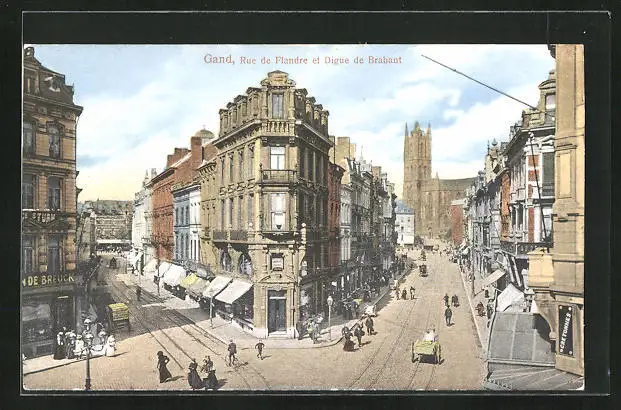Image resolution: width=621 pixels, height=410 pixels.
Task: Click the caption word "Gand,"
Action: [x=219, y=59]
